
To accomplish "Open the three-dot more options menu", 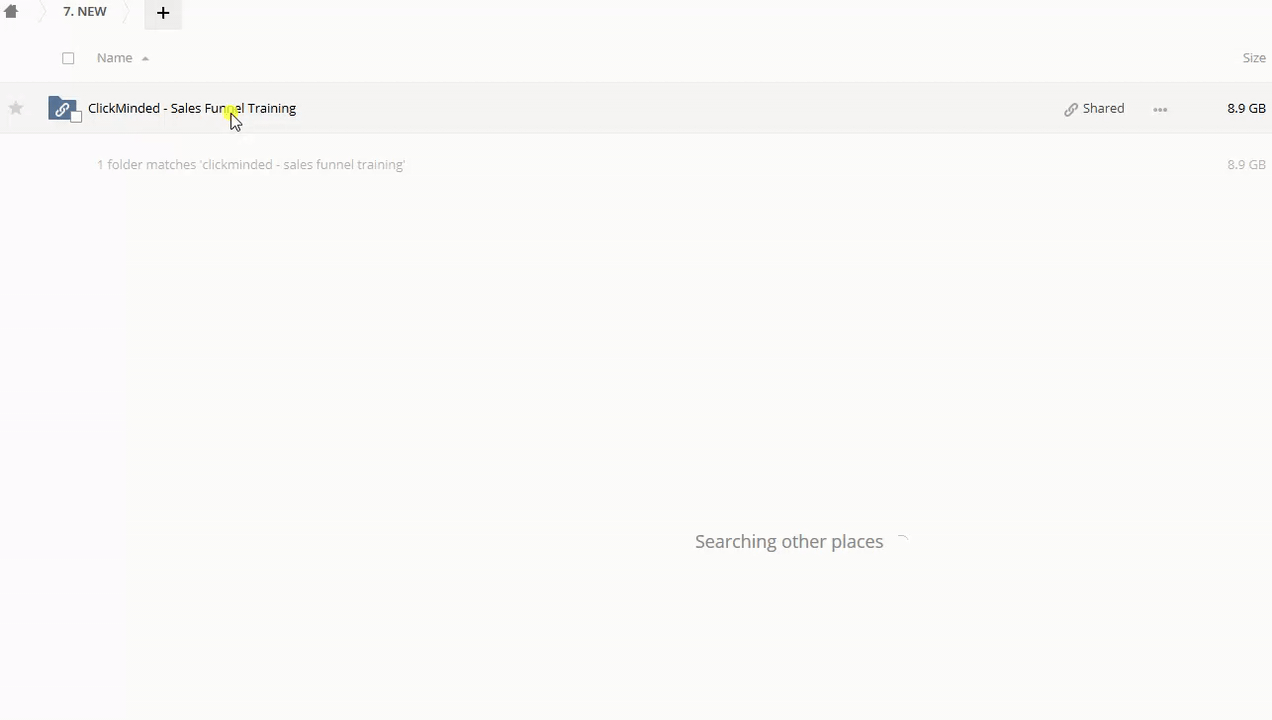I will tap(1160, 109).
